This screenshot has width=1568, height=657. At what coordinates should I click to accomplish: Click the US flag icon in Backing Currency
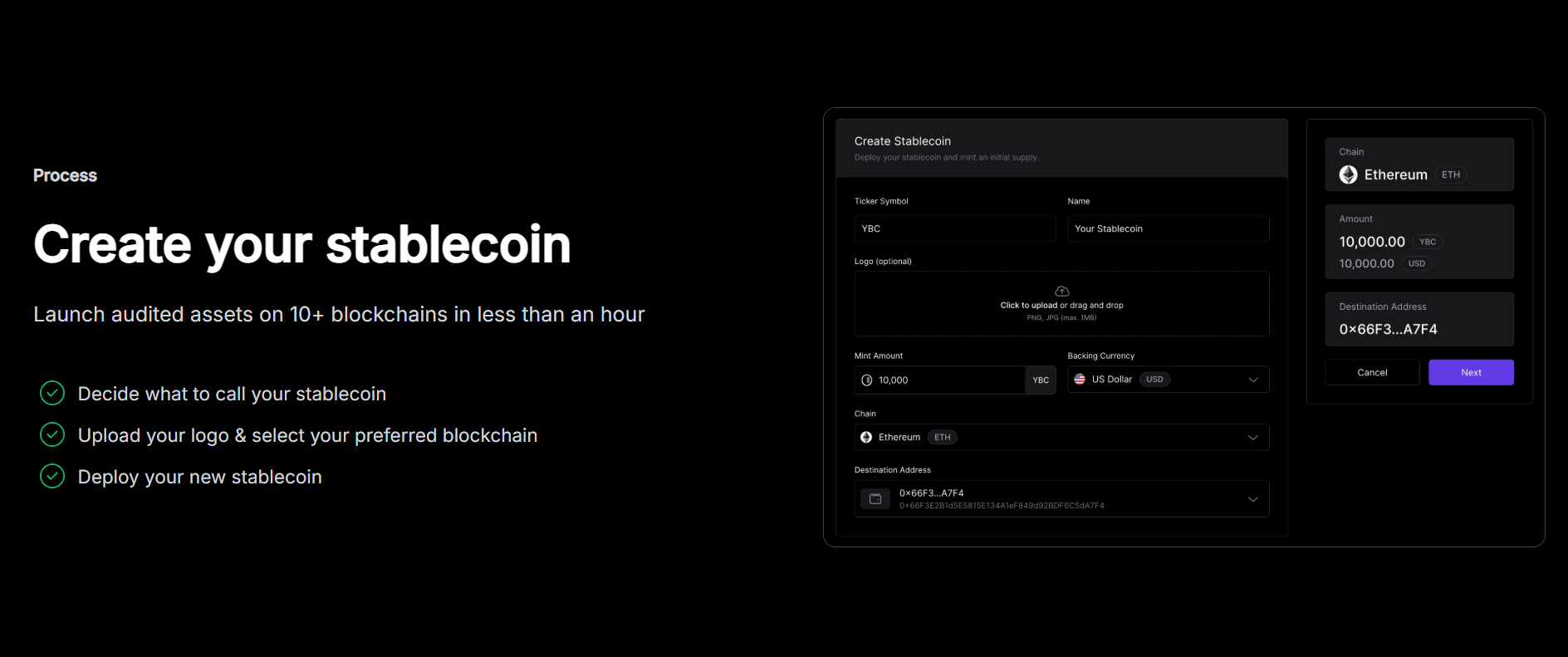pyautogui.click(x=1079, y=379)
